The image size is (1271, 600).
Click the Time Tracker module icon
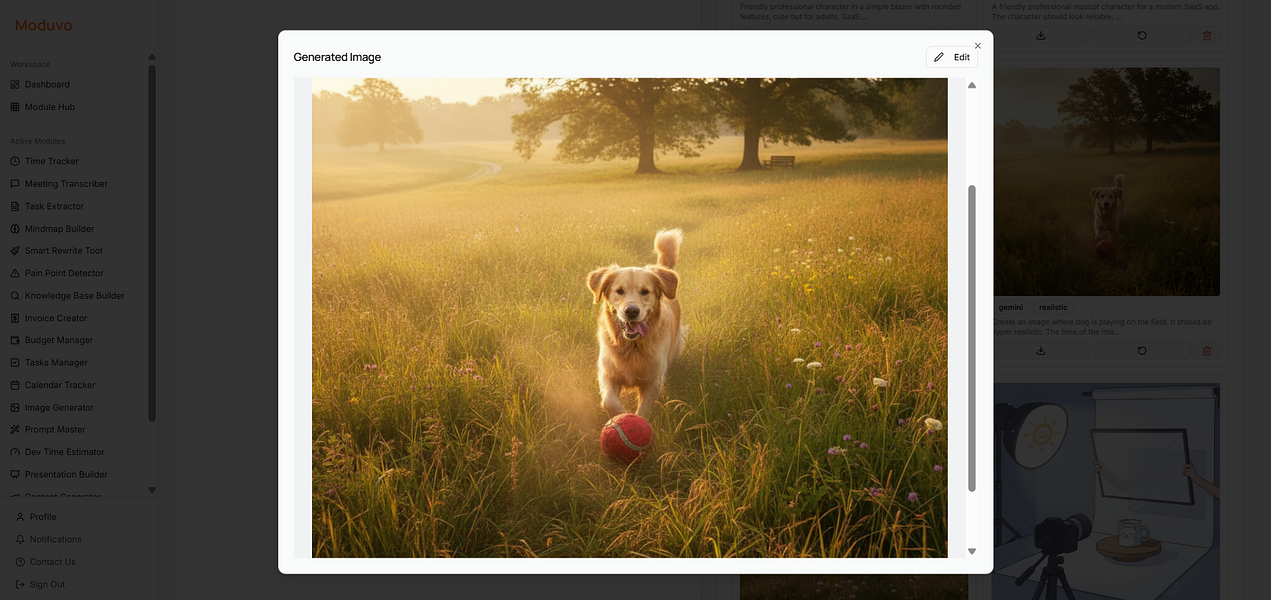point(15,162)
